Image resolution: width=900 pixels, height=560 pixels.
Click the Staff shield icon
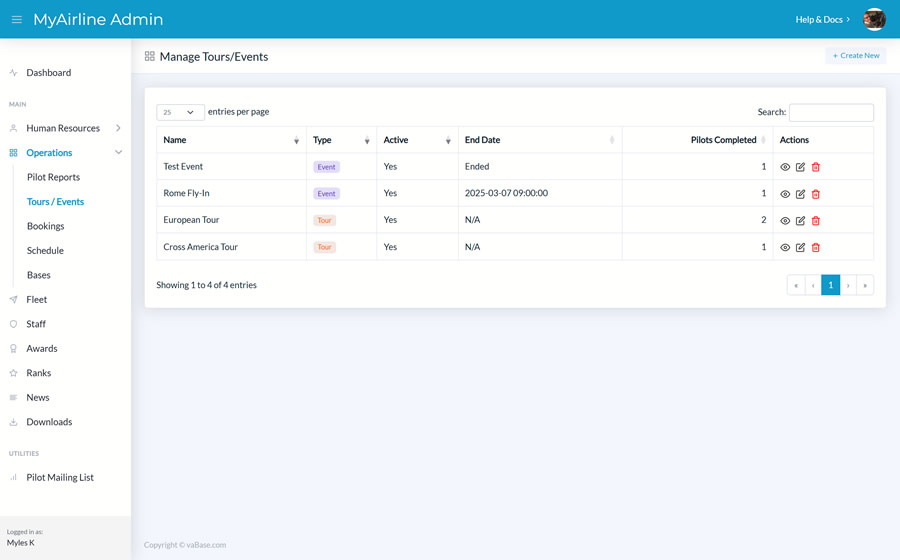point(13,324)
